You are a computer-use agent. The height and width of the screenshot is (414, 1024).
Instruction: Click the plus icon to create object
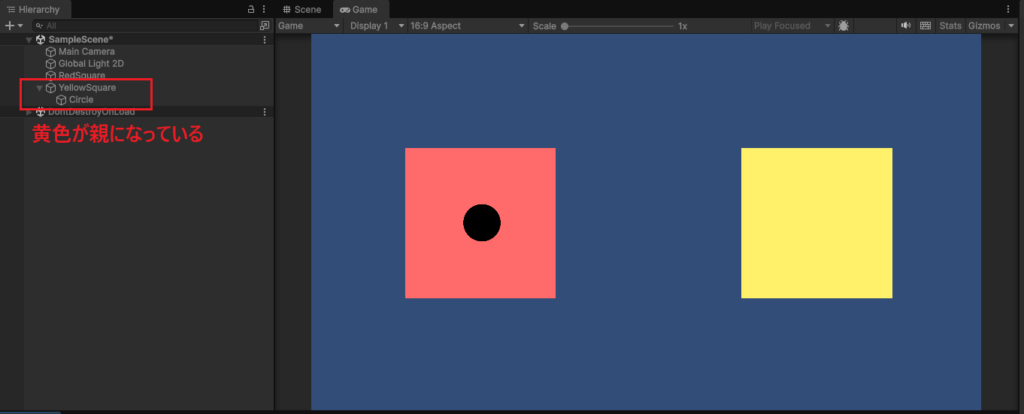(9, 25)
